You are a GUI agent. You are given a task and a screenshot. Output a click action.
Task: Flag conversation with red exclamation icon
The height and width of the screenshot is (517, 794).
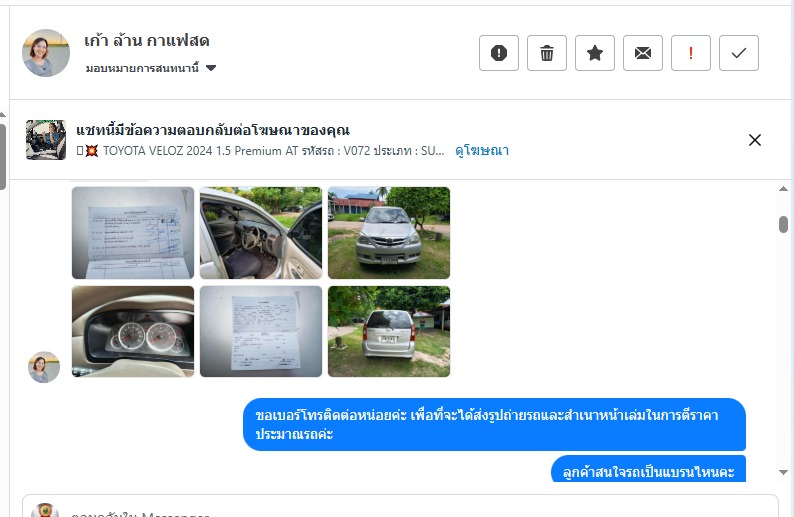click(x=691, y=53)
